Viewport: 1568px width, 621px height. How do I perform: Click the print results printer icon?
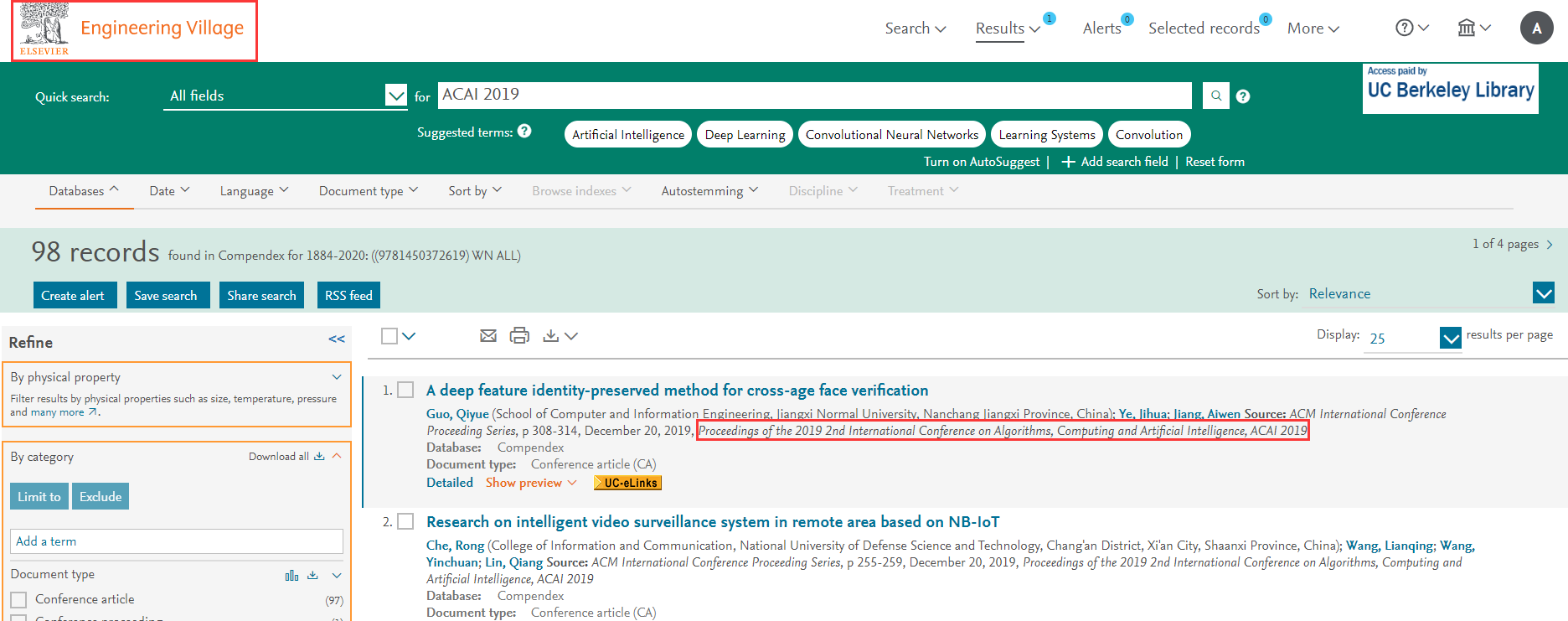[x=519, y=336]
